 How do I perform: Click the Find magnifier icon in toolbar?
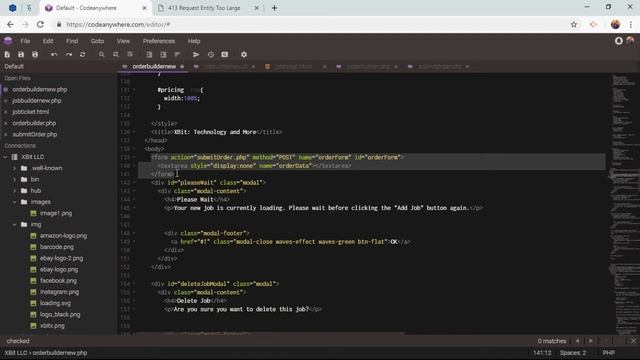[x=101, y=54]
